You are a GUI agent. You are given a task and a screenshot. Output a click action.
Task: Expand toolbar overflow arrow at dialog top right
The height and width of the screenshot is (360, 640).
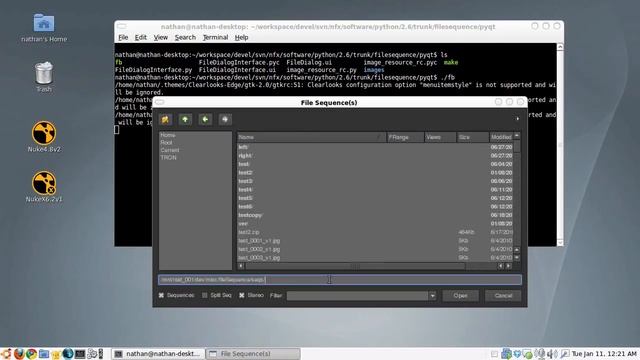coord(518,119)
